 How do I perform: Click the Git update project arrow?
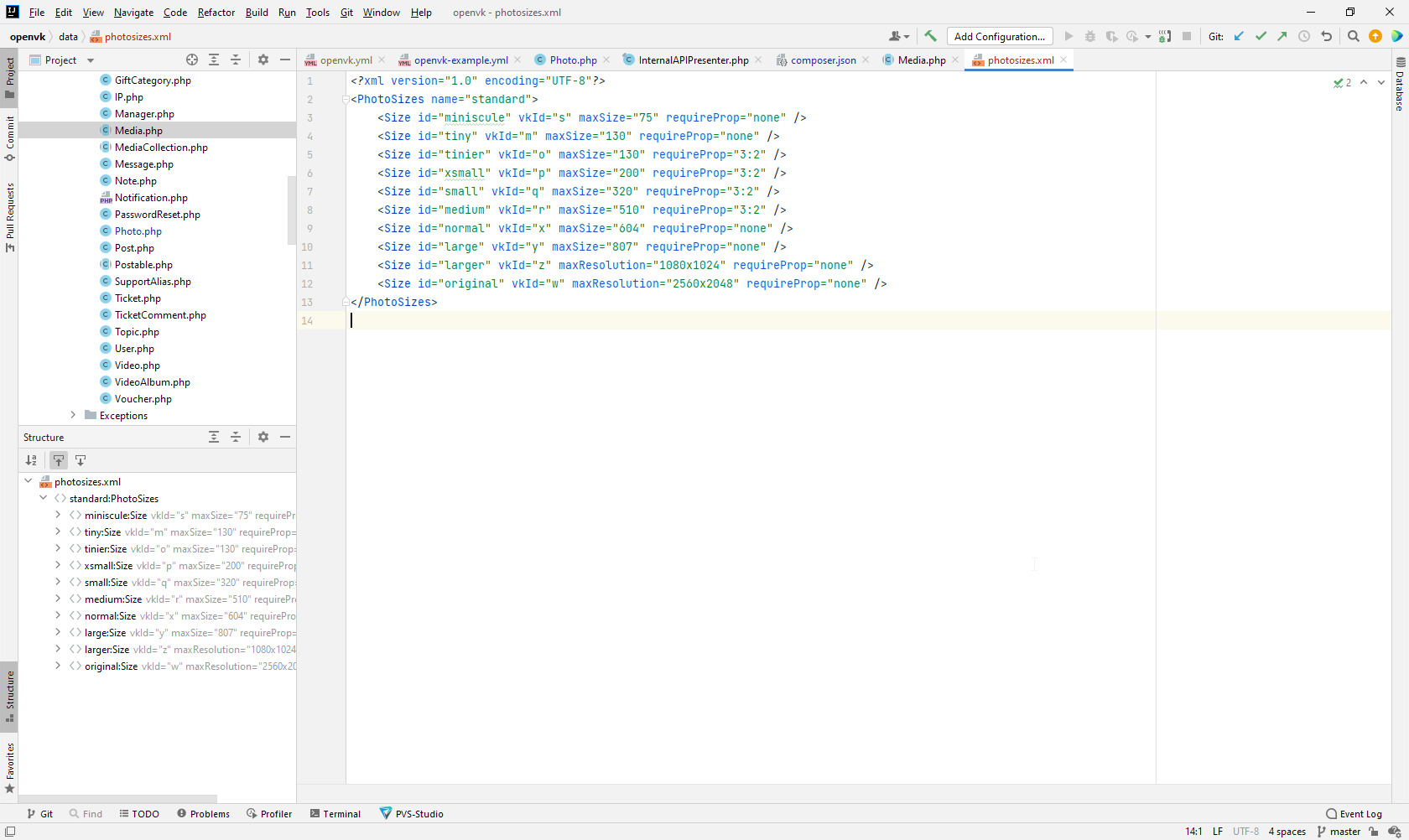pyautogui.click(x=1239, y=36)
